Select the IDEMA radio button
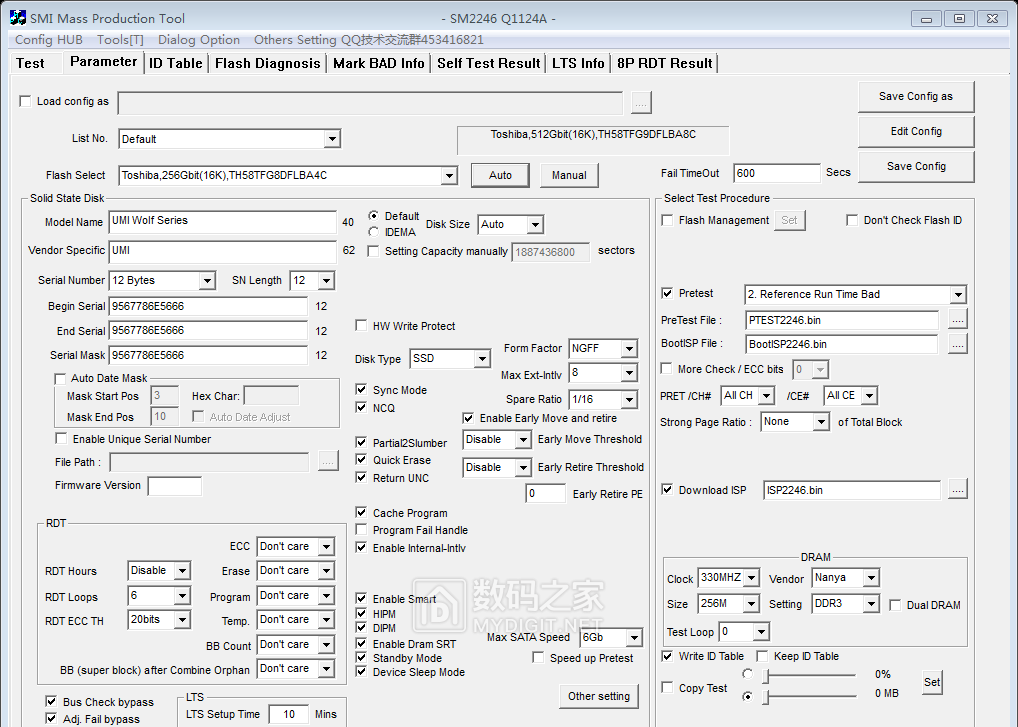This screenshot has height=727, width=1018. click(374, 232)
